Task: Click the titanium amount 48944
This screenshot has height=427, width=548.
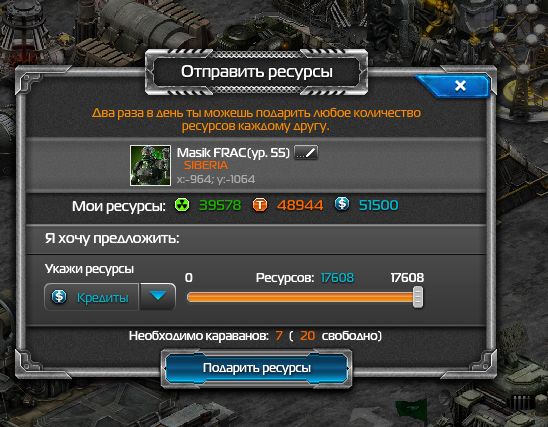Action: (300, 205)
